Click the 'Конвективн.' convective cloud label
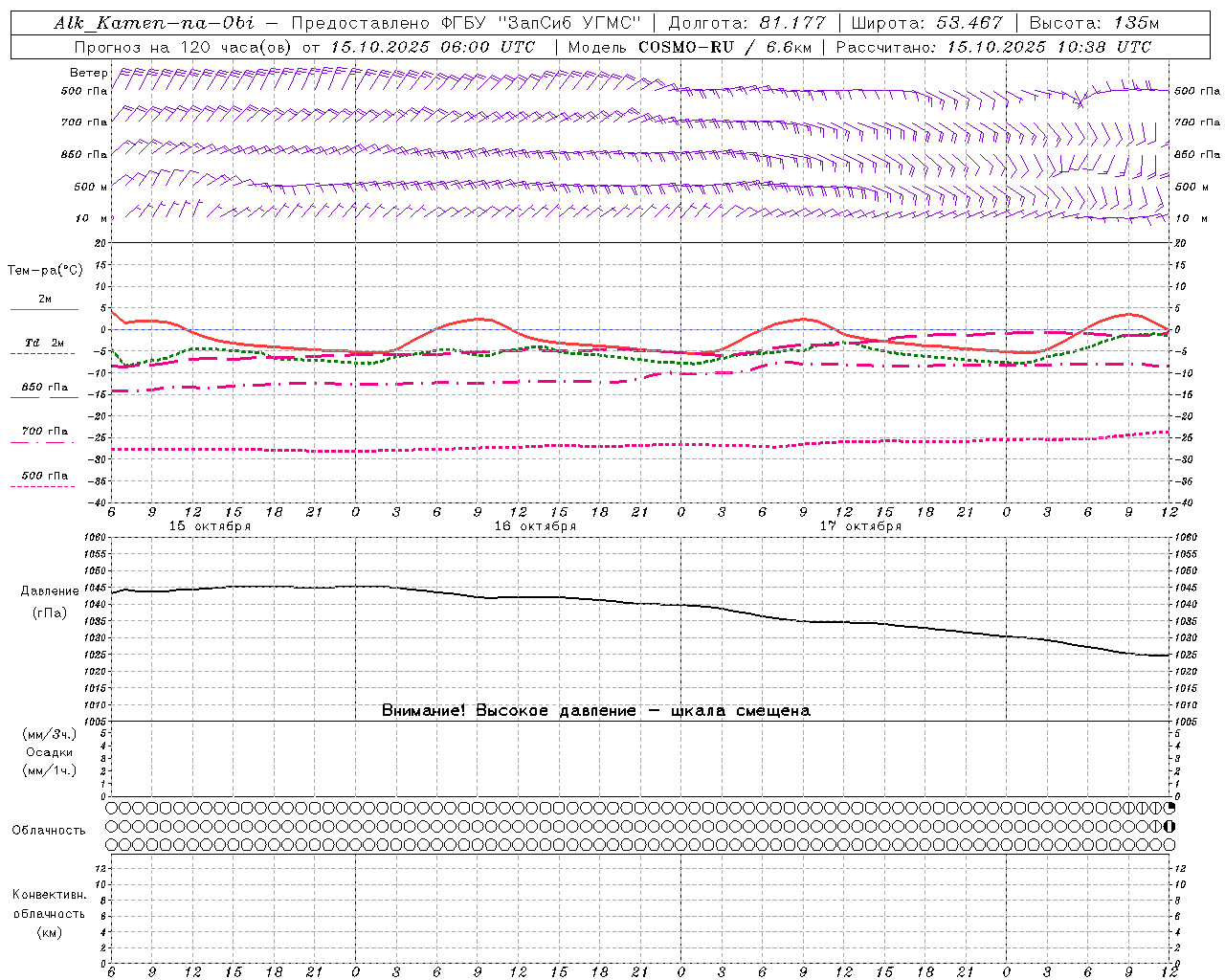 (x=49, y=895)
